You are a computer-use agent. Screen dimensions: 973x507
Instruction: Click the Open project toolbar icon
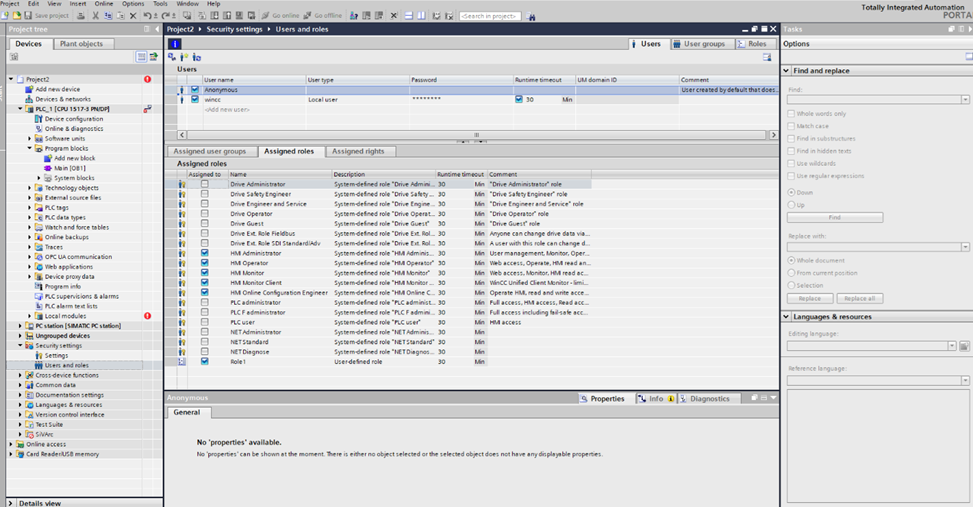coord(17,16)
